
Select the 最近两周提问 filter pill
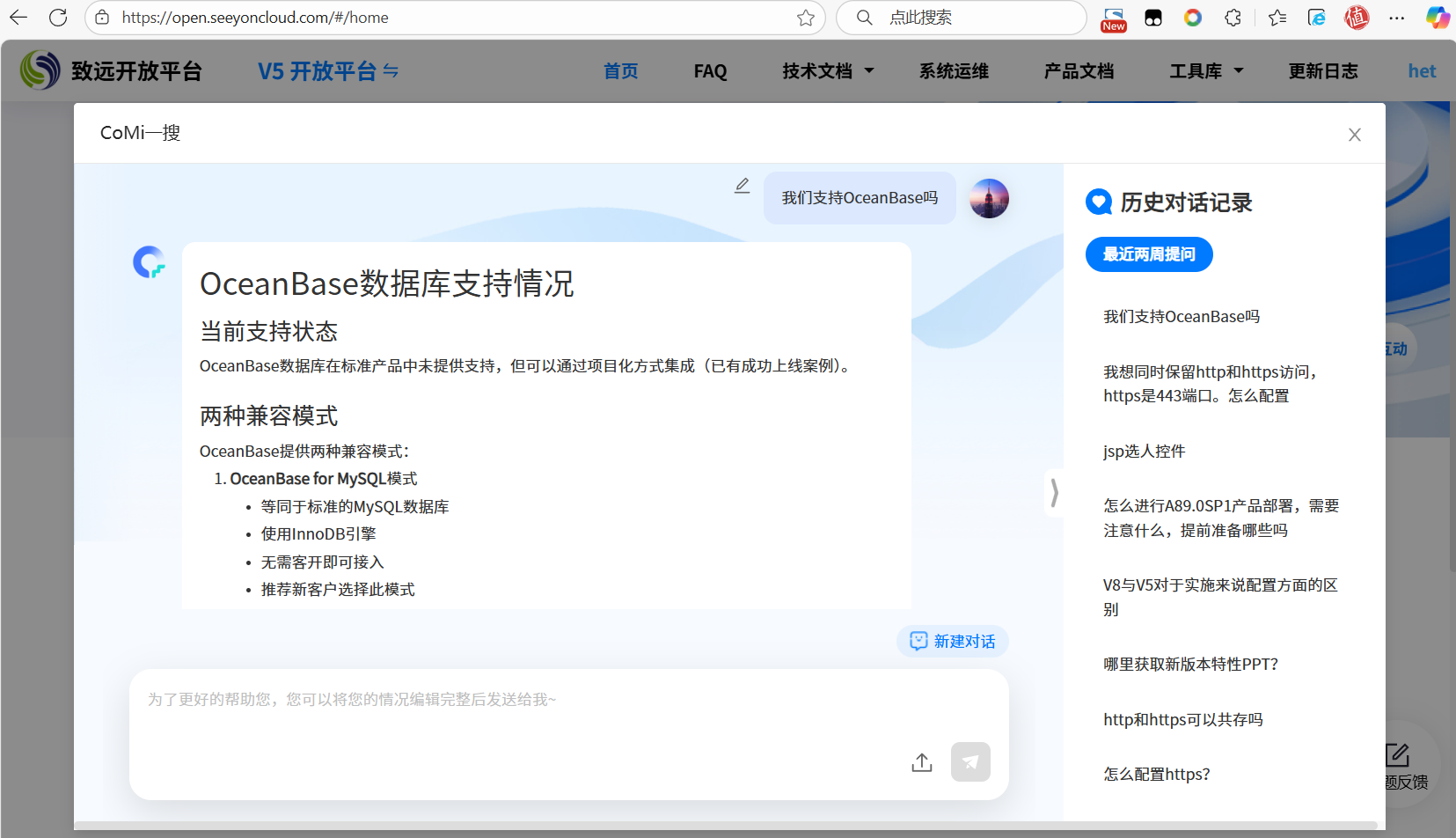pos(1148,254)
